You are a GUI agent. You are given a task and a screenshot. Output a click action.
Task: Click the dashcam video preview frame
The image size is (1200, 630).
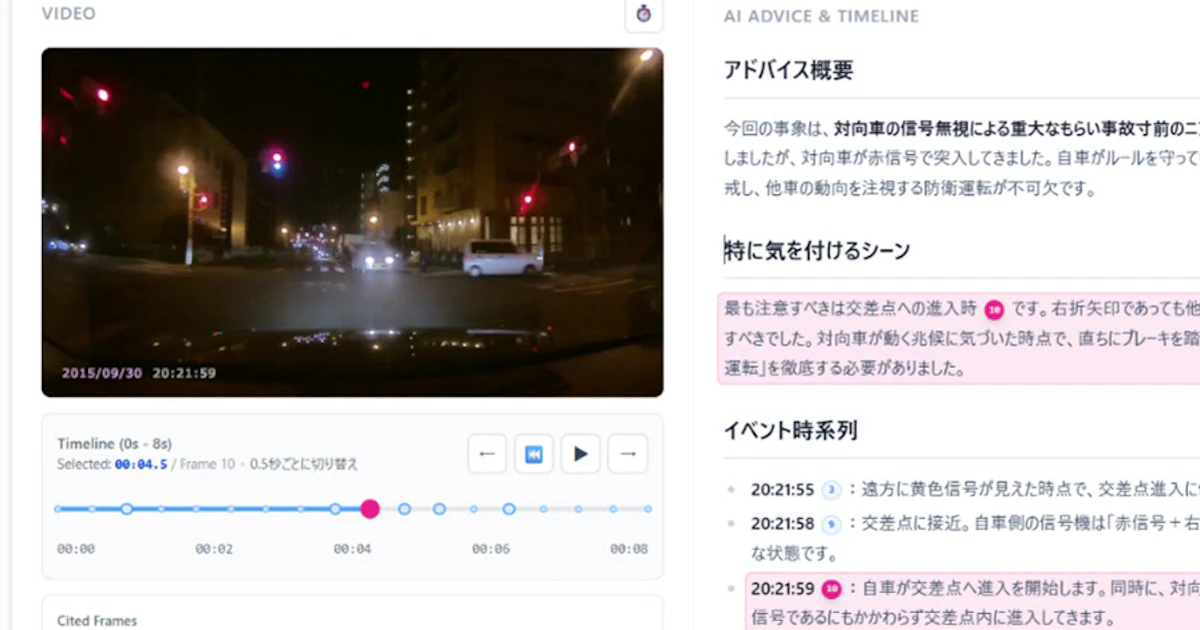pyautogui.click(x=352, y=222)
